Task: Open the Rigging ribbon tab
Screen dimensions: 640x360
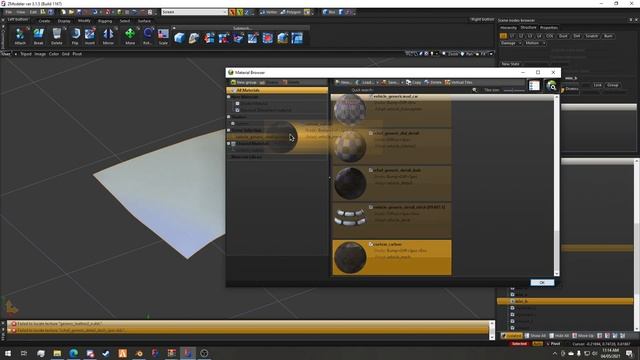Action: [x=105, y=21]
